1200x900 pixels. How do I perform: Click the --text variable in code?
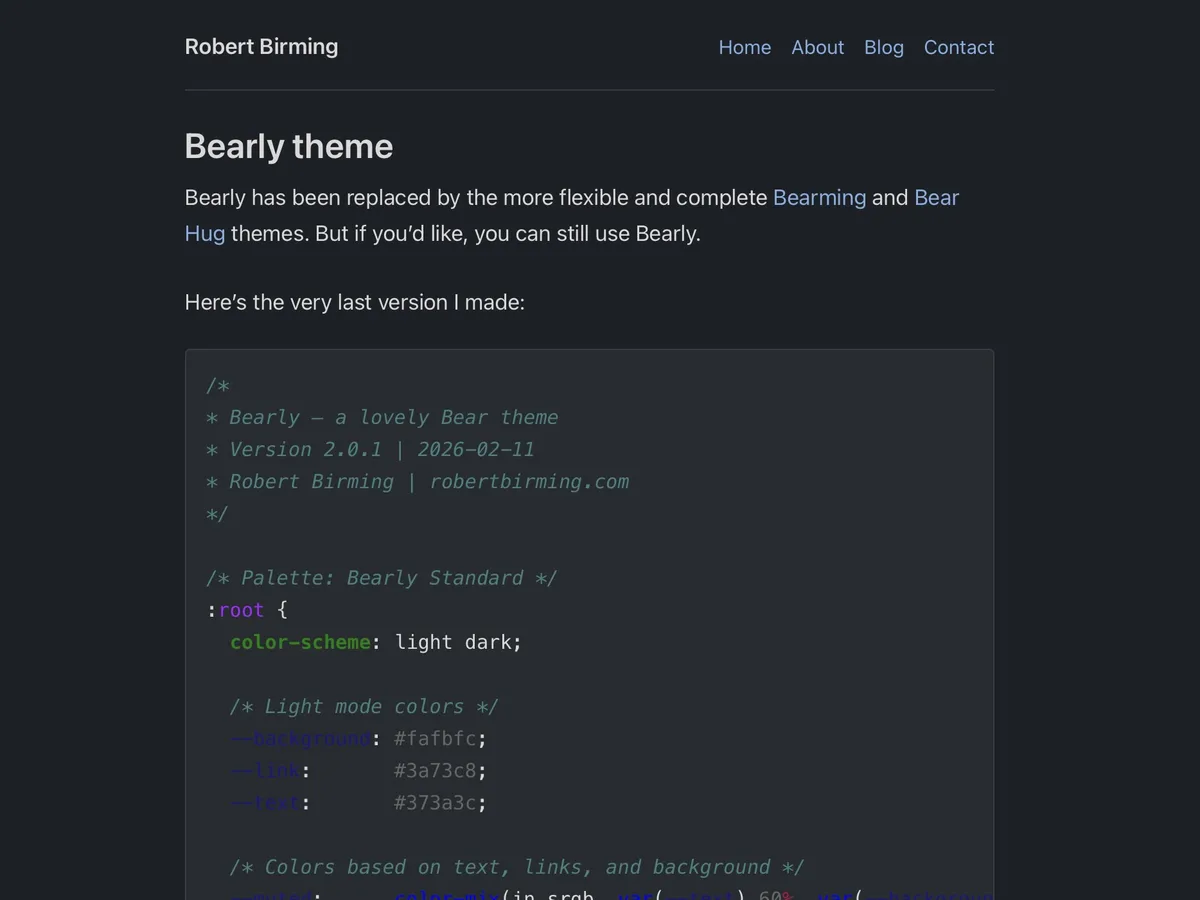(x=265, y=802)
